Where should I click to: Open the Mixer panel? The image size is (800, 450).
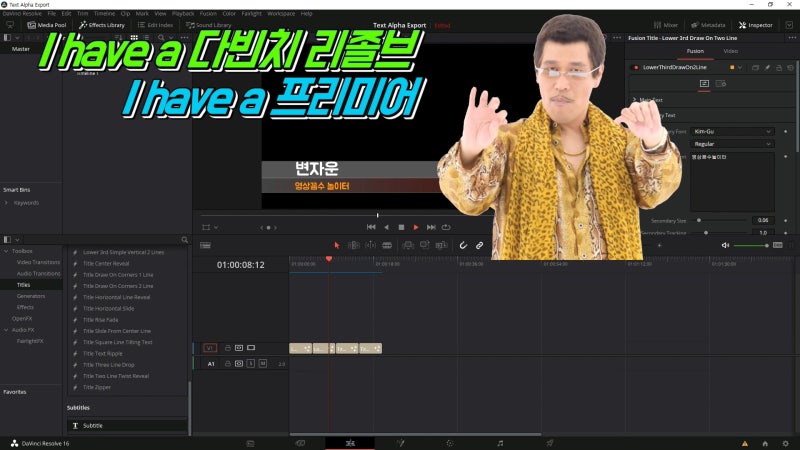click(x=666, y=25)
